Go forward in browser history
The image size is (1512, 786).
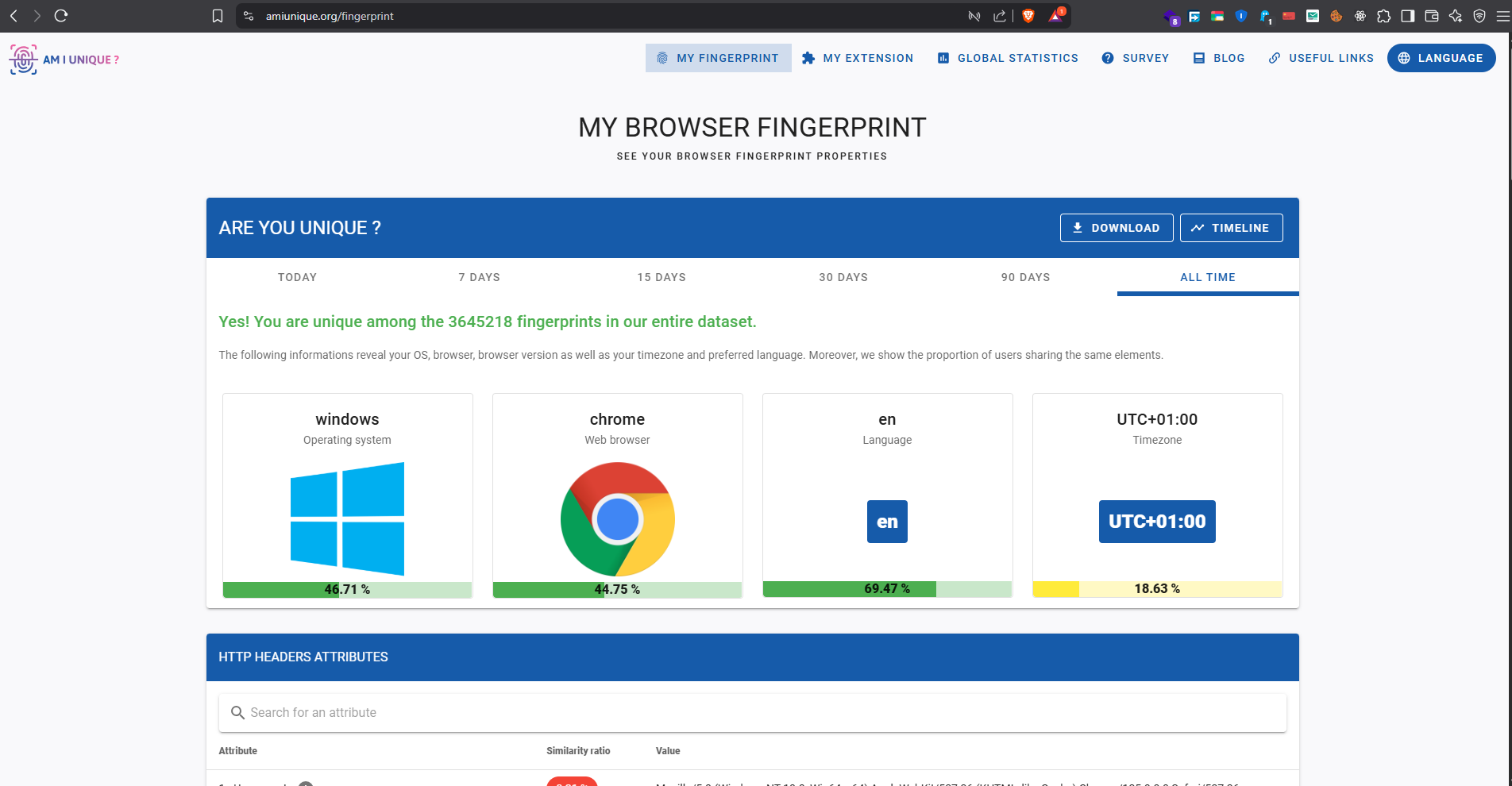coord(37,16)
